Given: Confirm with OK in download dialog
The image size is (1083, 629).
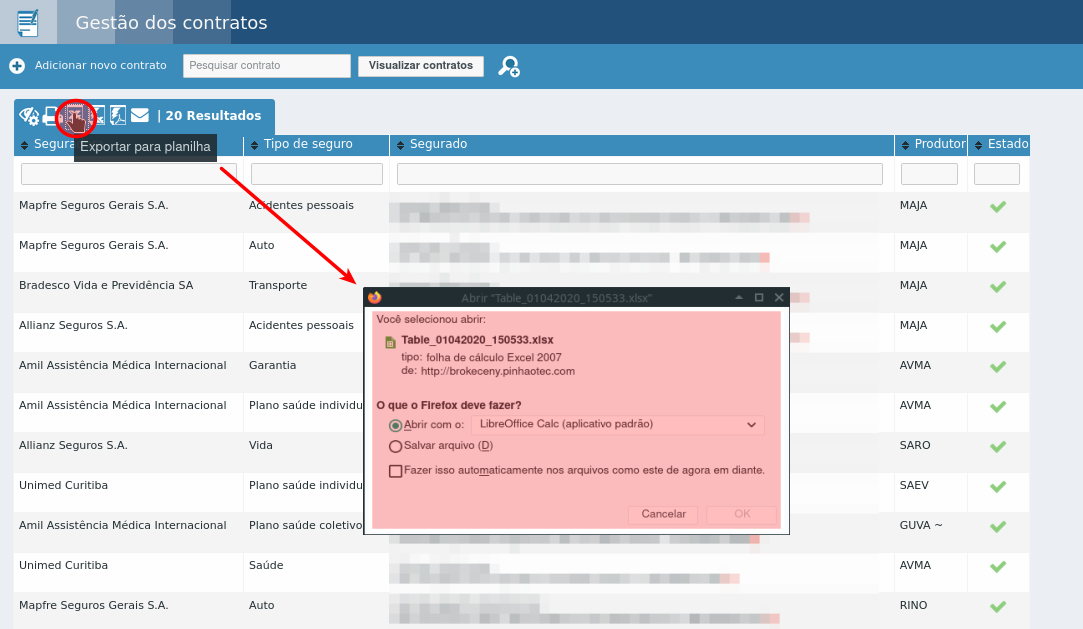Looking at the screenshot, I should [x=742, y=514].
